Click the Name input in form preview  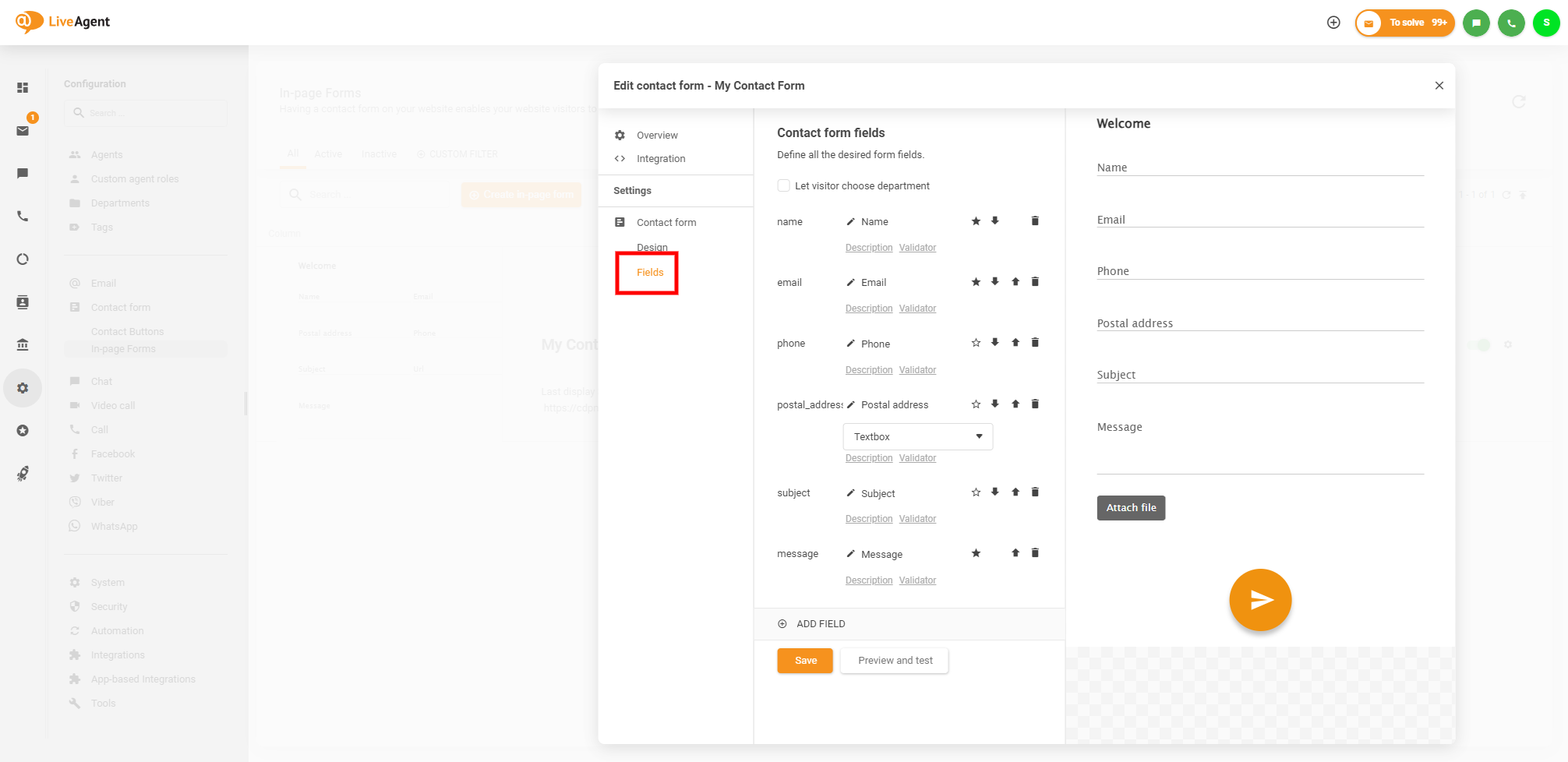(1259, 168)
